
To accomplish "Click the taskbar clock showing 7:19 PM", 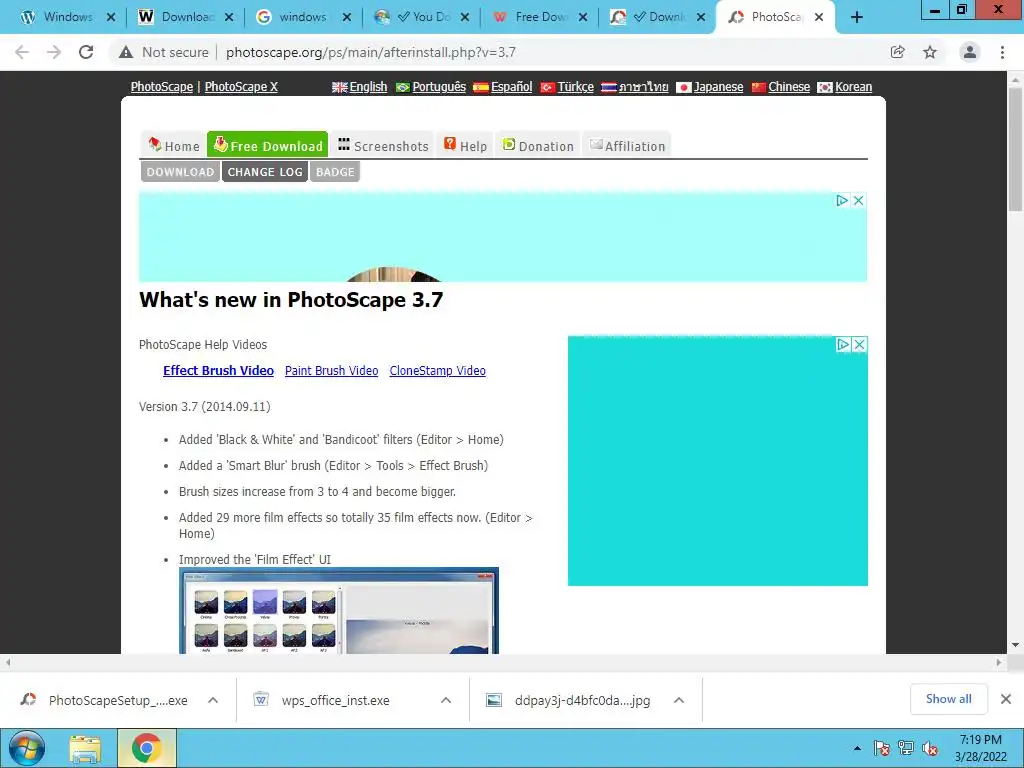I will point(980,748).
